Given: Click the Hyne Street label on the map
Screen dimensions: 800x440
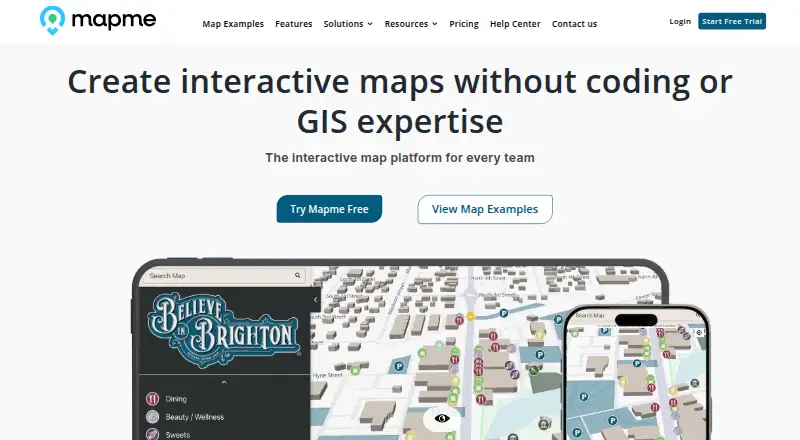Looking at the screenshot, I should coord(328,375).
